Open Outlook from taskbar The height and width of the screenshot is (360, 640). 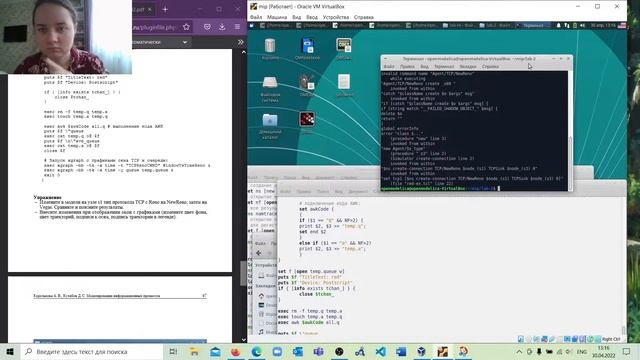click(298, 351)
